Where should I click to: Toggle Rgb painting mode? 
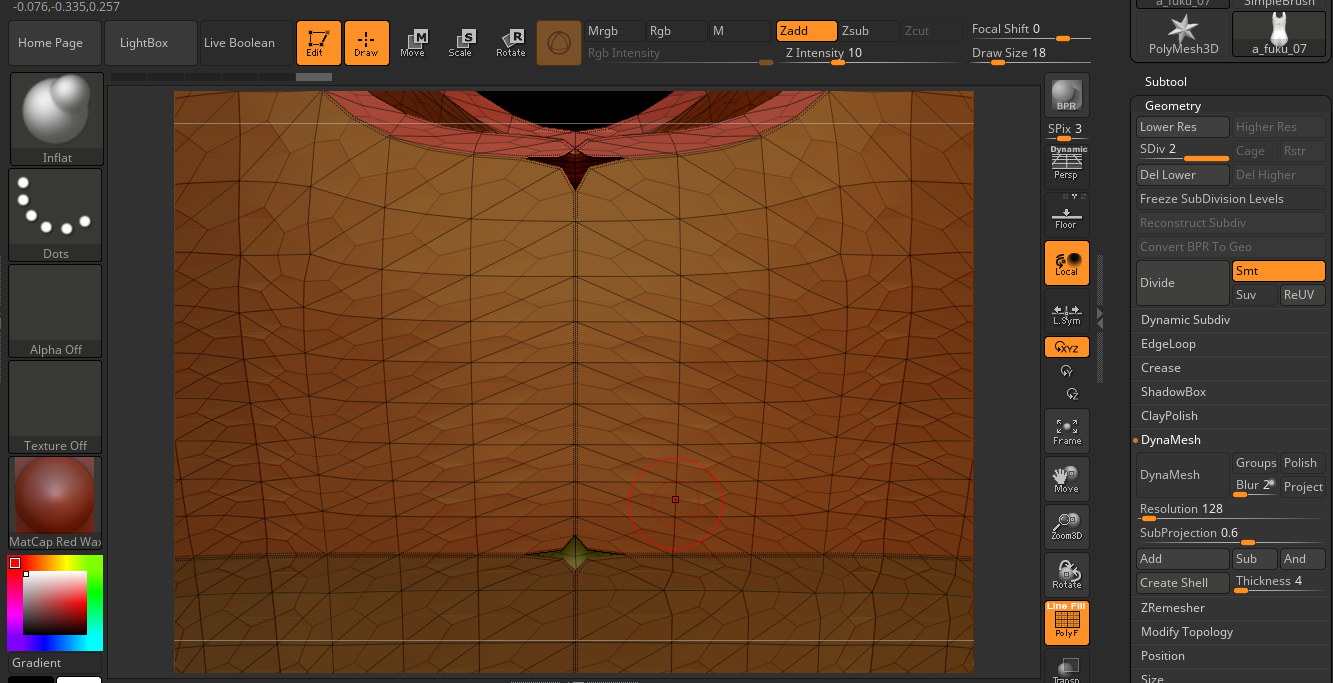(x=676, y=31)
